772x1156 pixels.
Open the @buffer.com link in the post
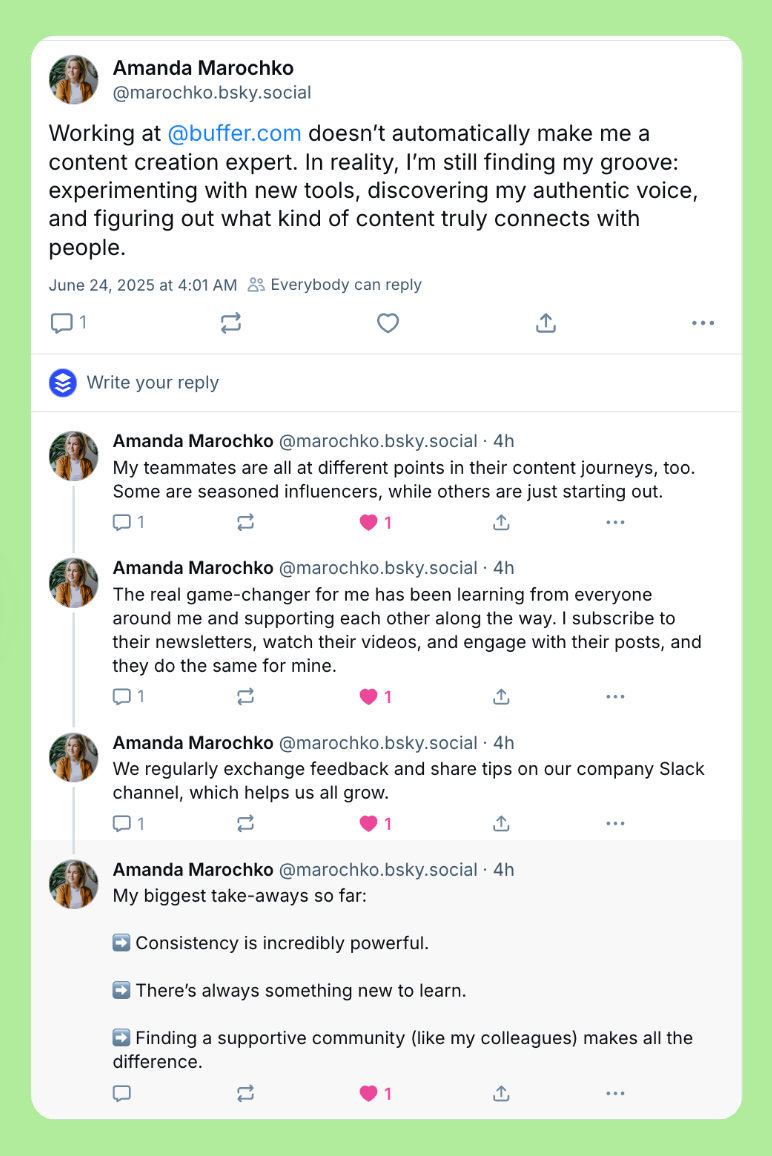235,133
